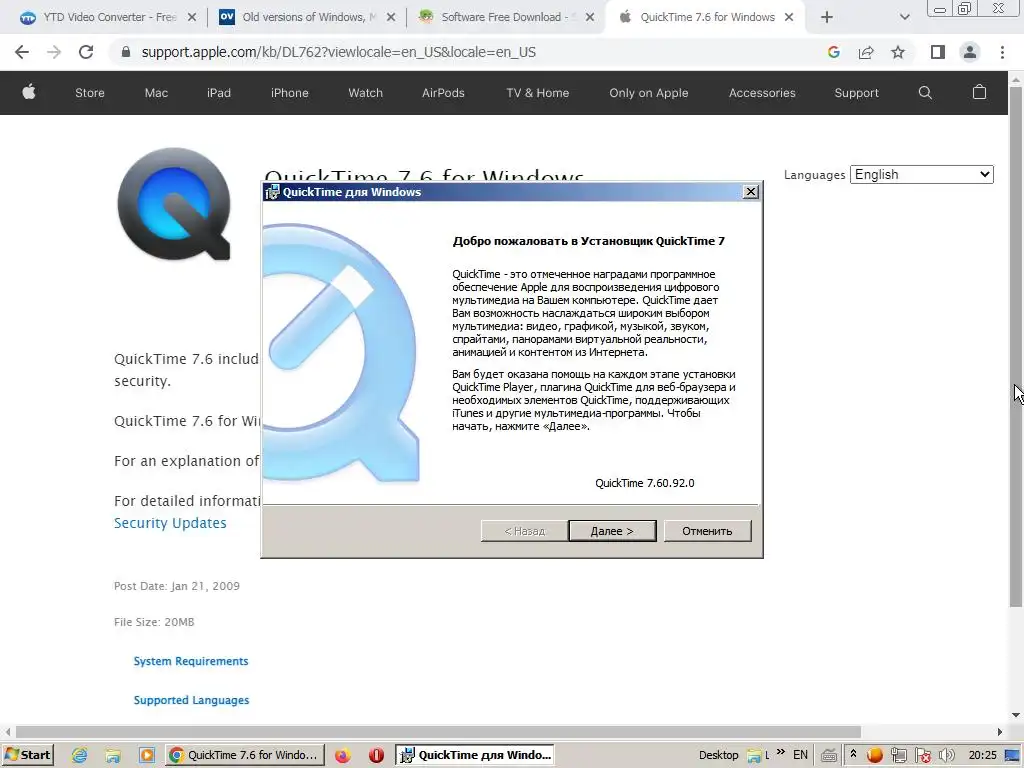Open the media player taskbar icon
The image size is (1024, 768).
pyautogui.click(x=147, y=756)
